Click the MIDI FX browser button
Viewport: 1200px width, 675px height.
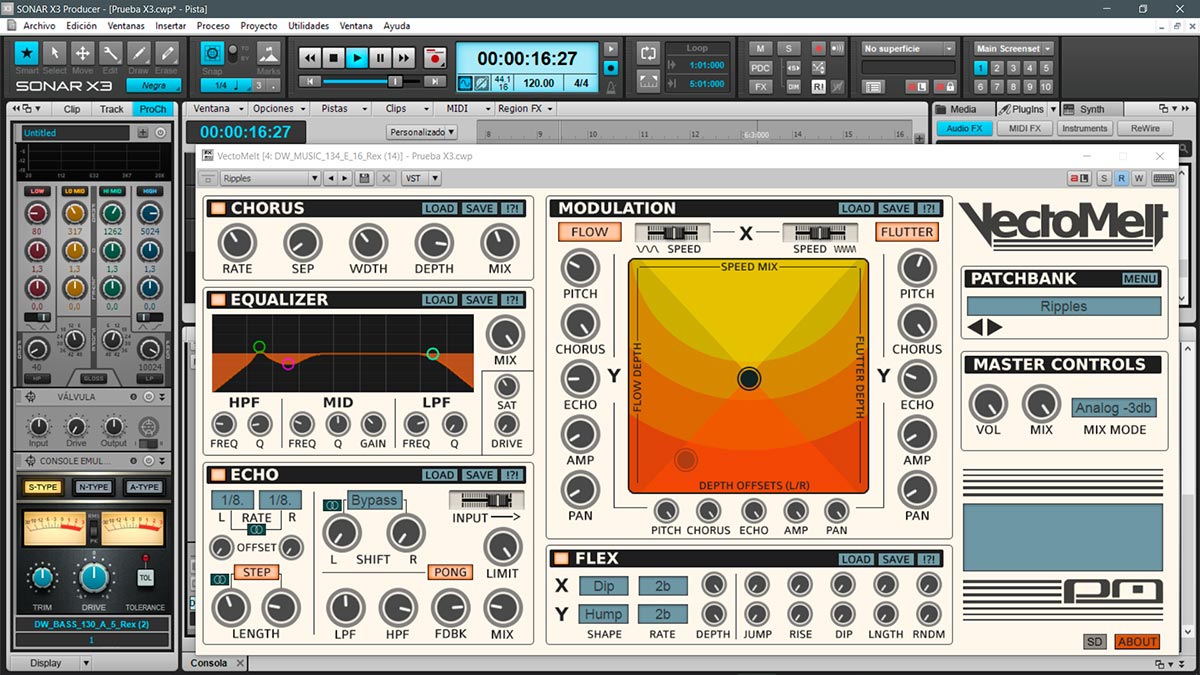(1024, 128)
